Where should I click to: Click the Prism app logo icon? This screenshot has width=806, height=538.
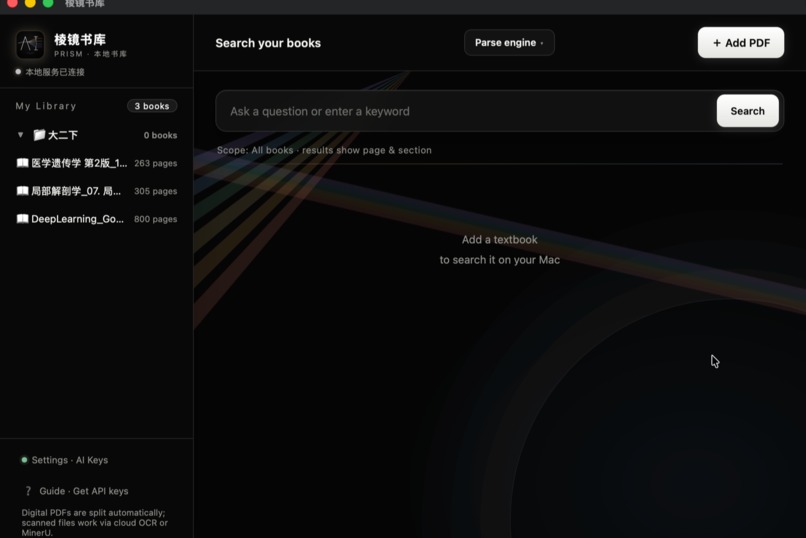pyautogui.click(x=29, y=45)
